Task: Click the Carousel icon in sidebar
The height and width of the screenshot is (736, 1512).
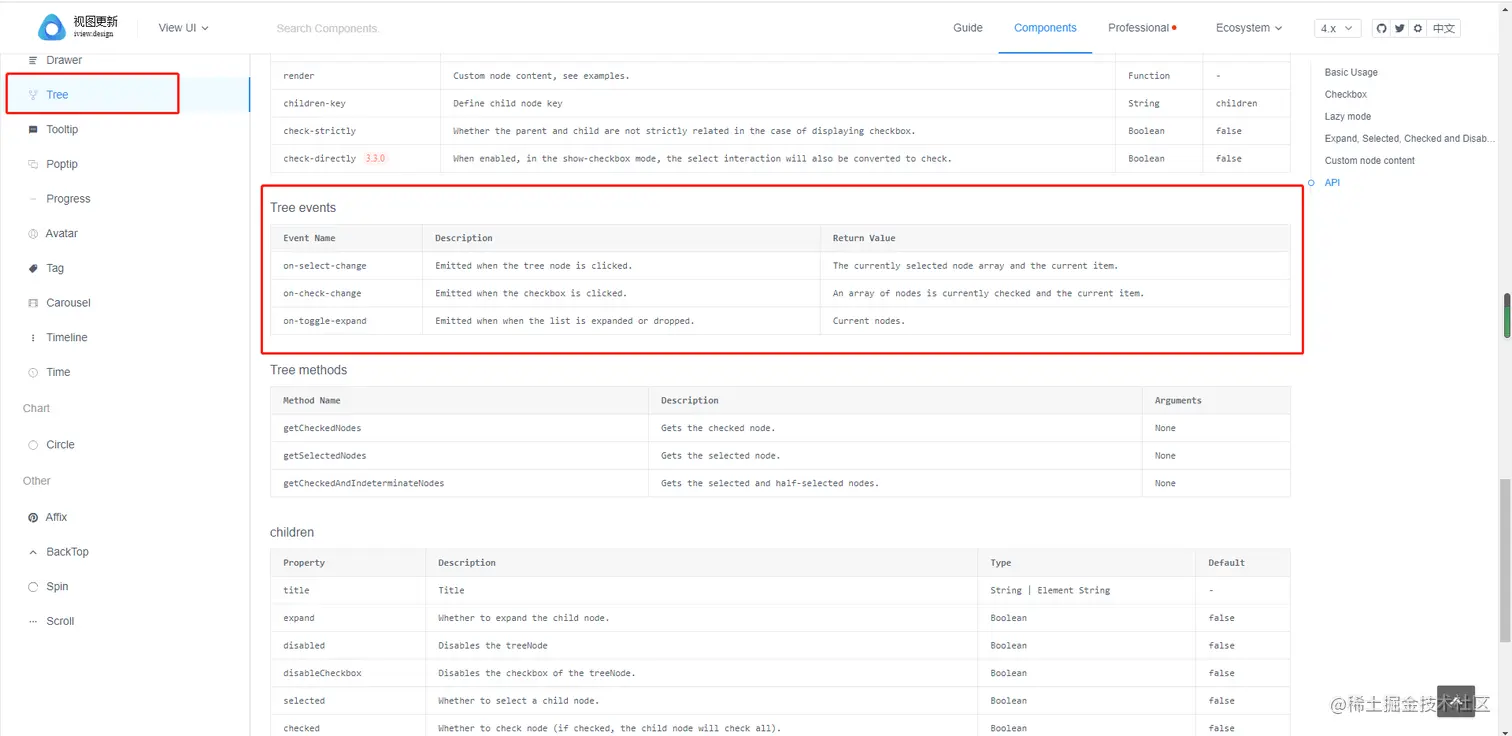Action: (x=33, y=303)
